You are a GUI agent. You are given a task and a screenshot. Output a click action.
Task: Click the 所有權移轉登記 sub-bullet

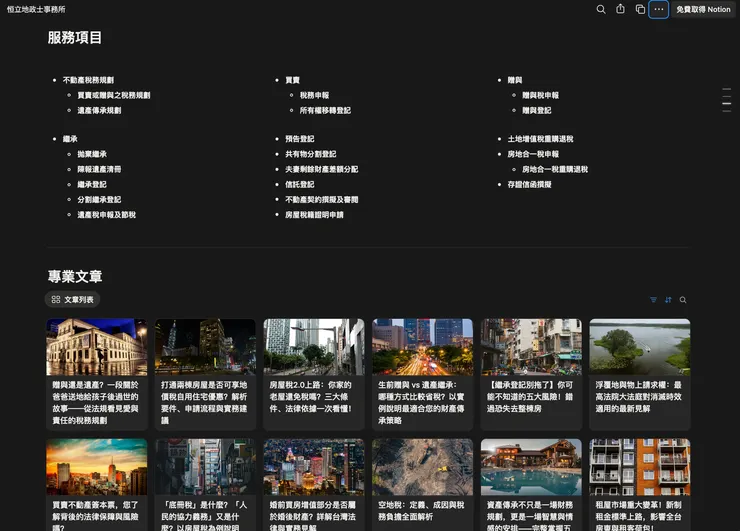point(325,110)
